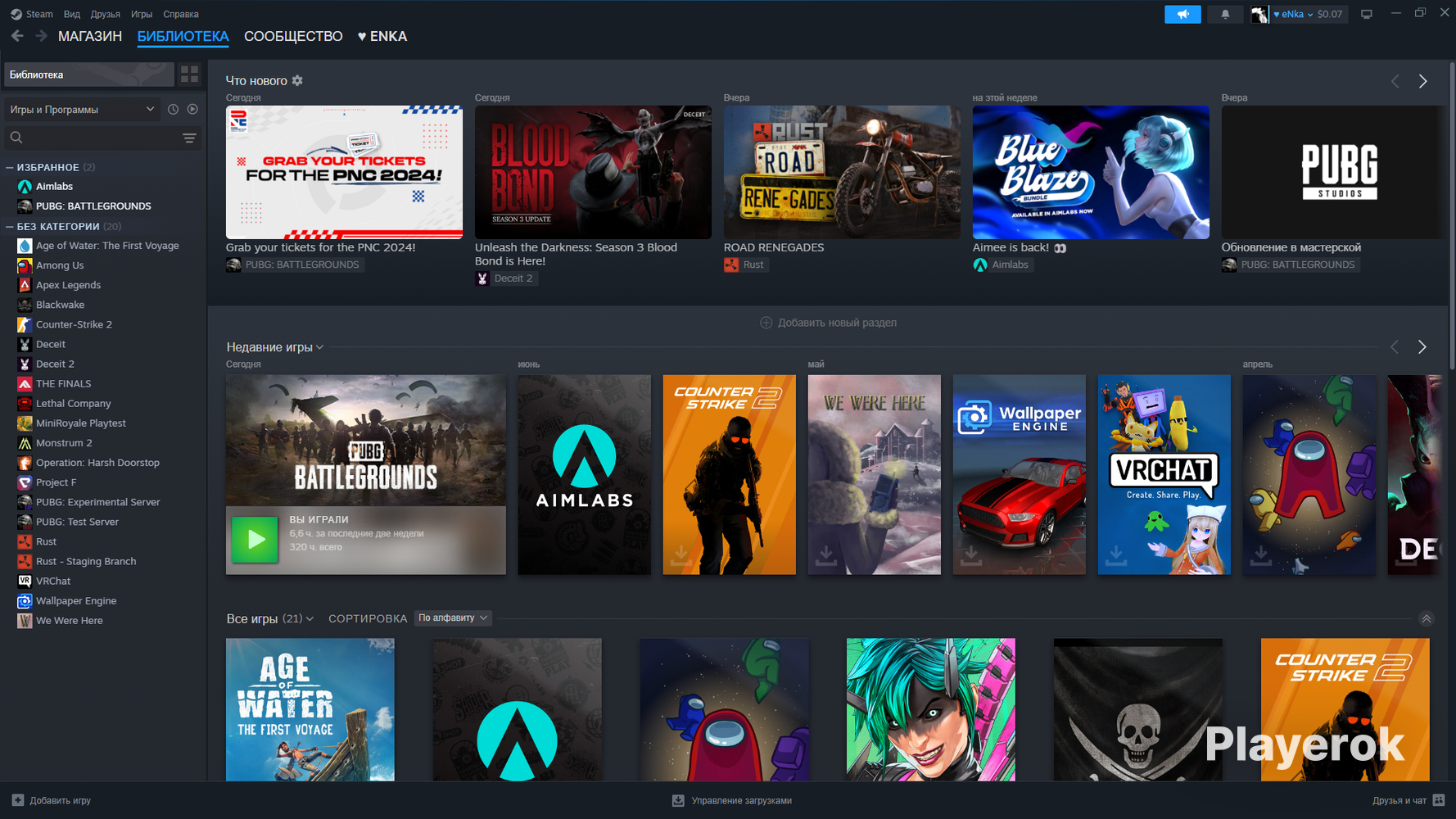Viewport: 1456px width, 819px height.
Task: Open Friends & Chat icon
Action: click(x=1439, y=800)
